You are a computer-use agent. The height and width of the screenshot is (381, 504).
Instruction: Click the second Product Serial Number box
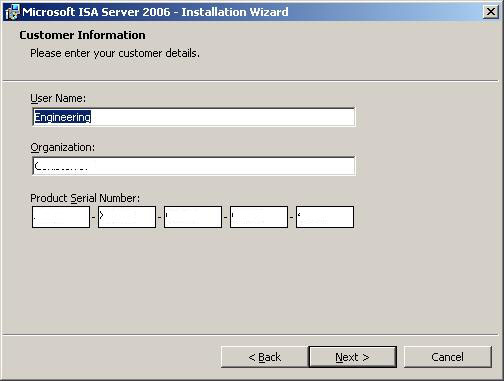(127, 217)
